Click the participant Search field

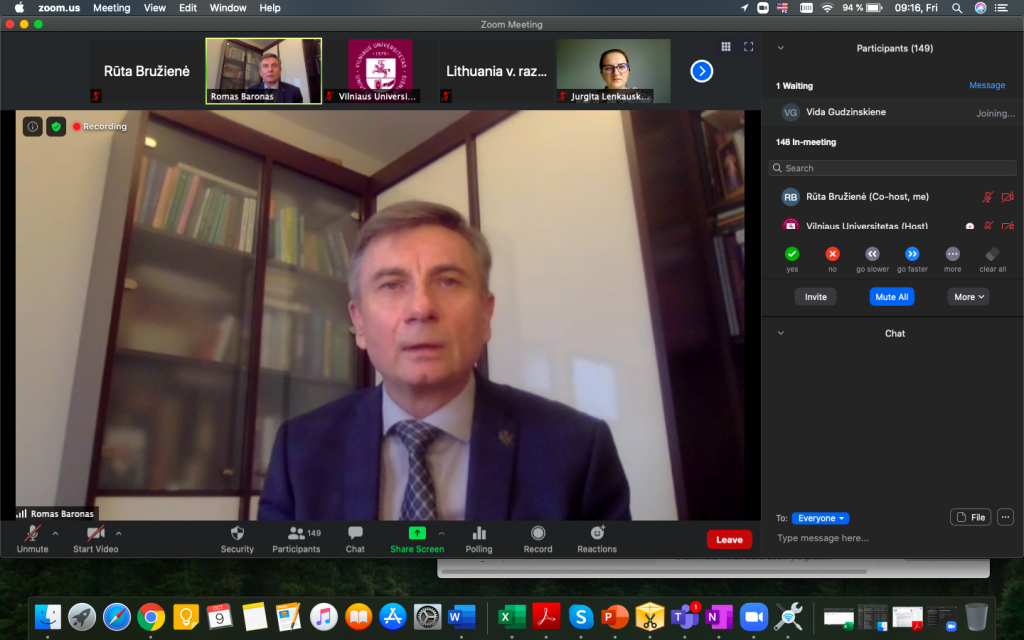point(892,168)
